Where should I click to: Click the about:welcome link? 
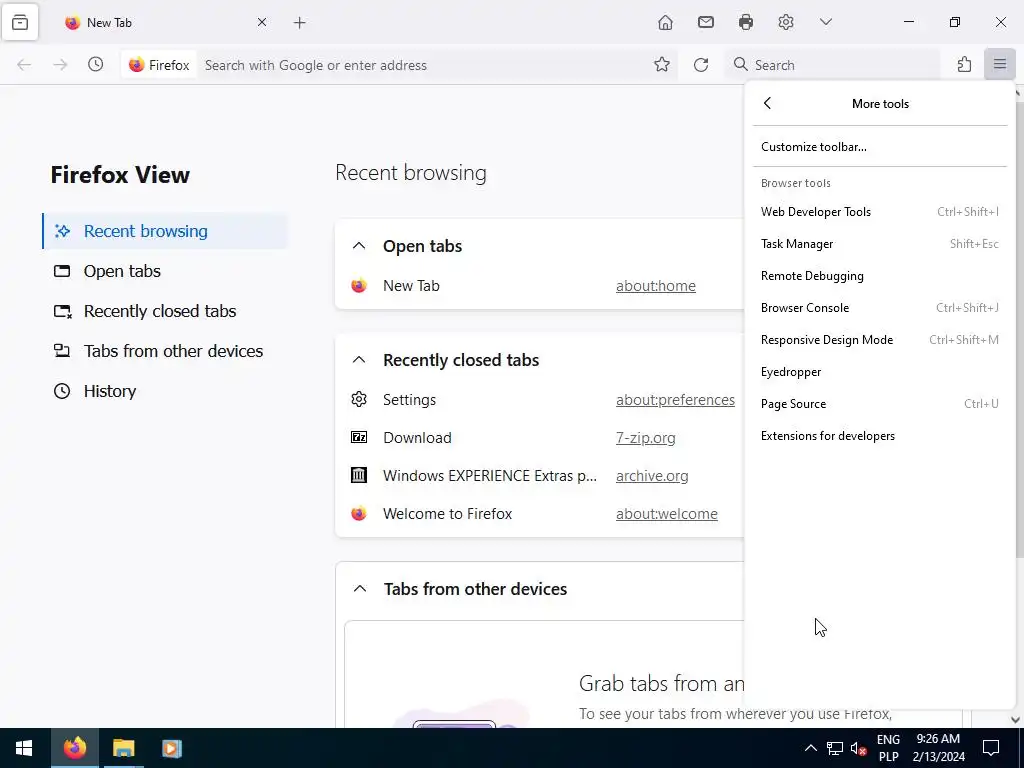pos(666,513)
